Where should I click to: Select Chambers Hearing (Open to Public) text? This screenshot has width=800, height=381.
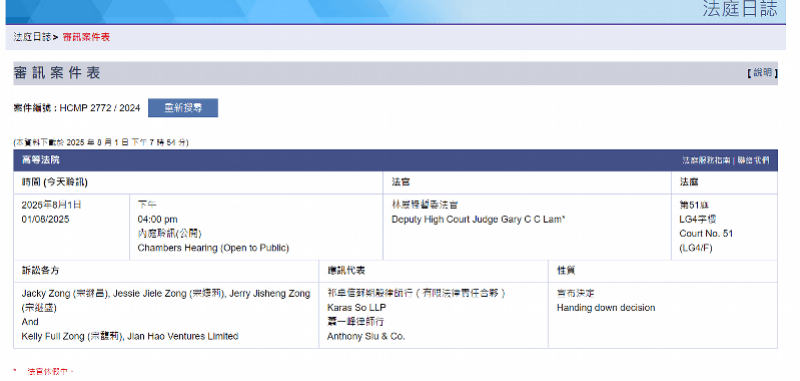[x=213, y=248]
